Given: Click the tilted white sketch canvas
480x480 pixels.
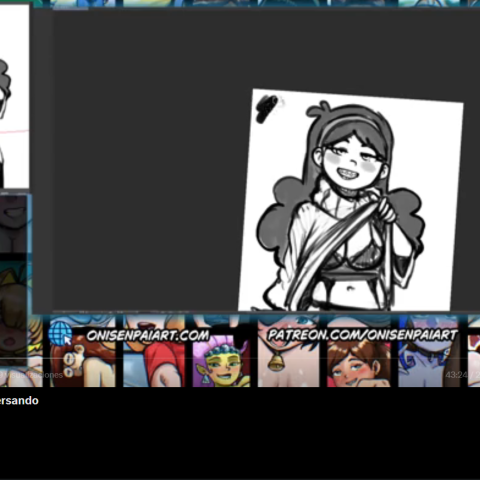Looking at the screenshot, I should [x=350, y=200].
